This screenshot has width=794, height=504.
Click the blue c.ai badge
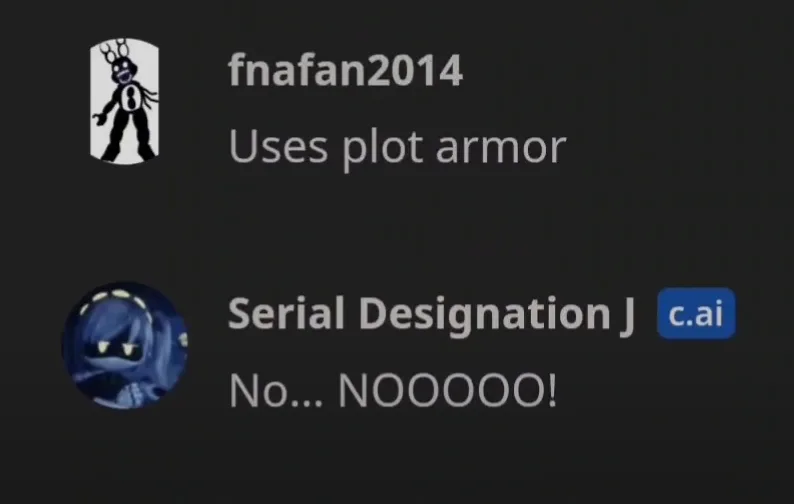tap(696, 314)
